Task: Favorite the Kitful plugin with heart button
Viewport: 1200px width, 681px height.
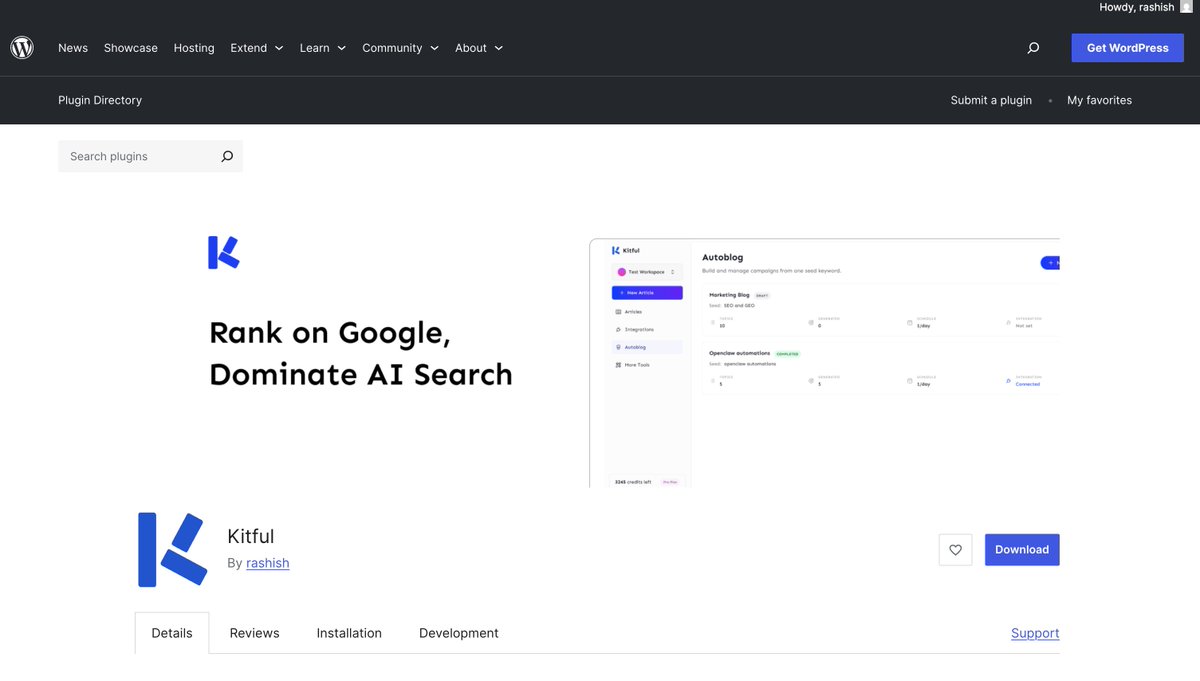Action: (955, 550)
